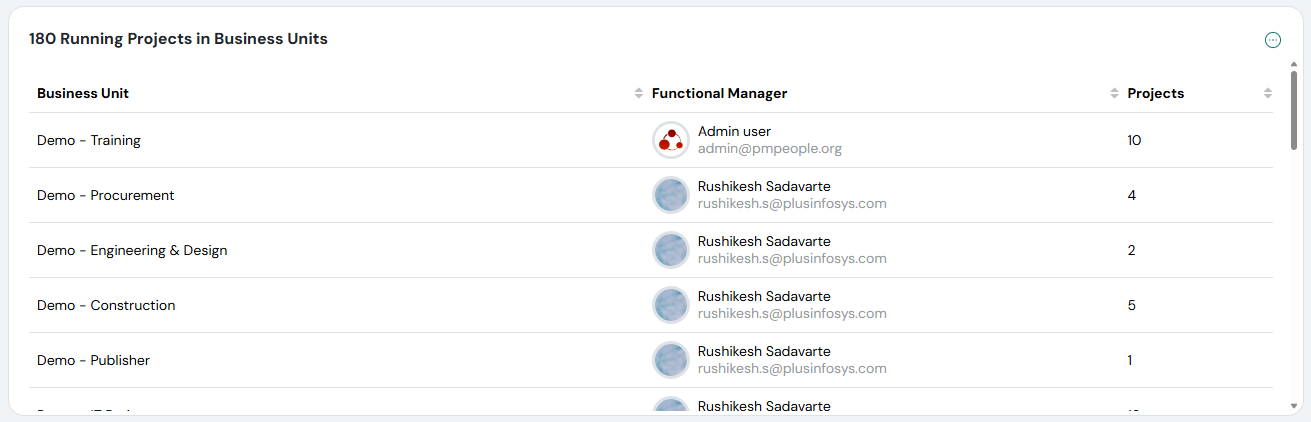Click the scrollbar up arrow
This screenshot has width=1311, height=422.
1294,64
